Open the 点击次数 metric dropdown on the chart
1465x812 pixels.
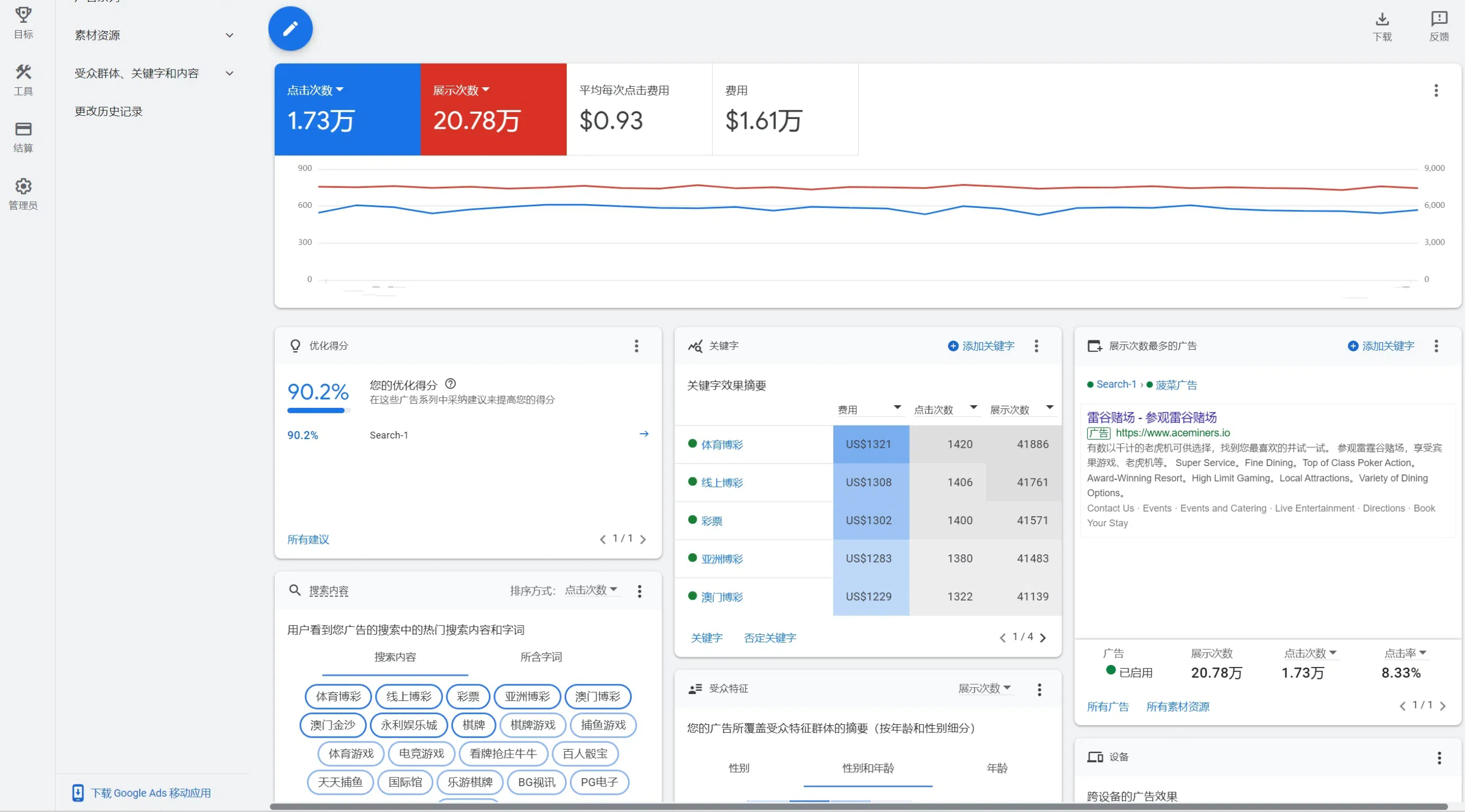[341, 89]
